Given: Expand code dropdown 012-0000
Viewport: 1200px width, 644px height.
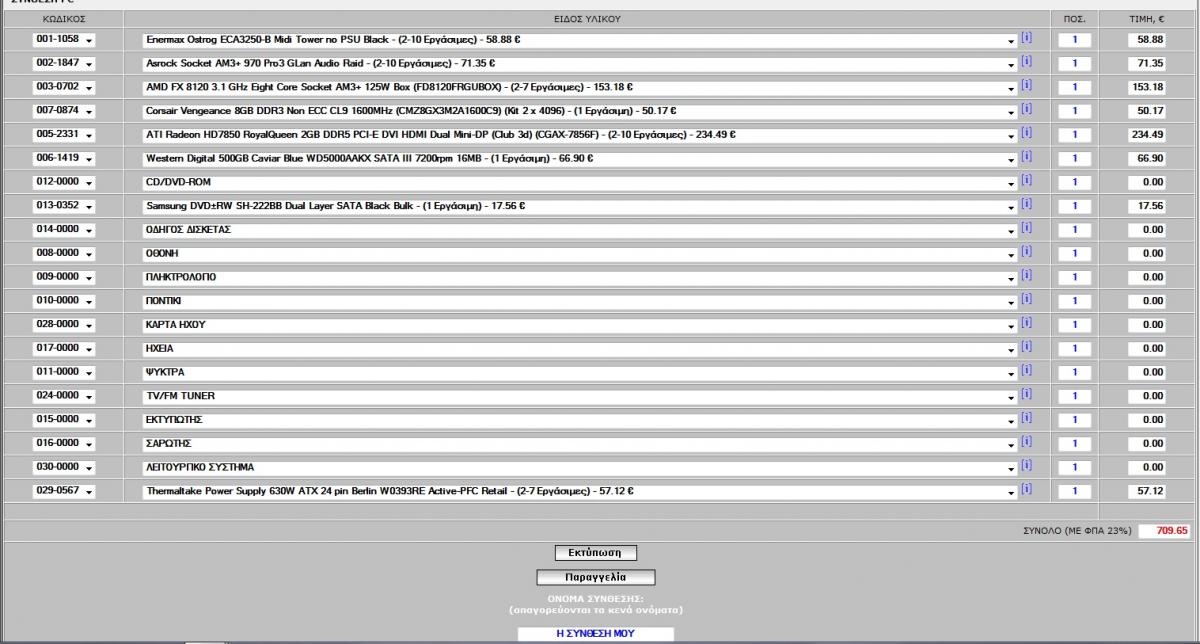Looking at the screenshot, I should [x=64, y=182].
